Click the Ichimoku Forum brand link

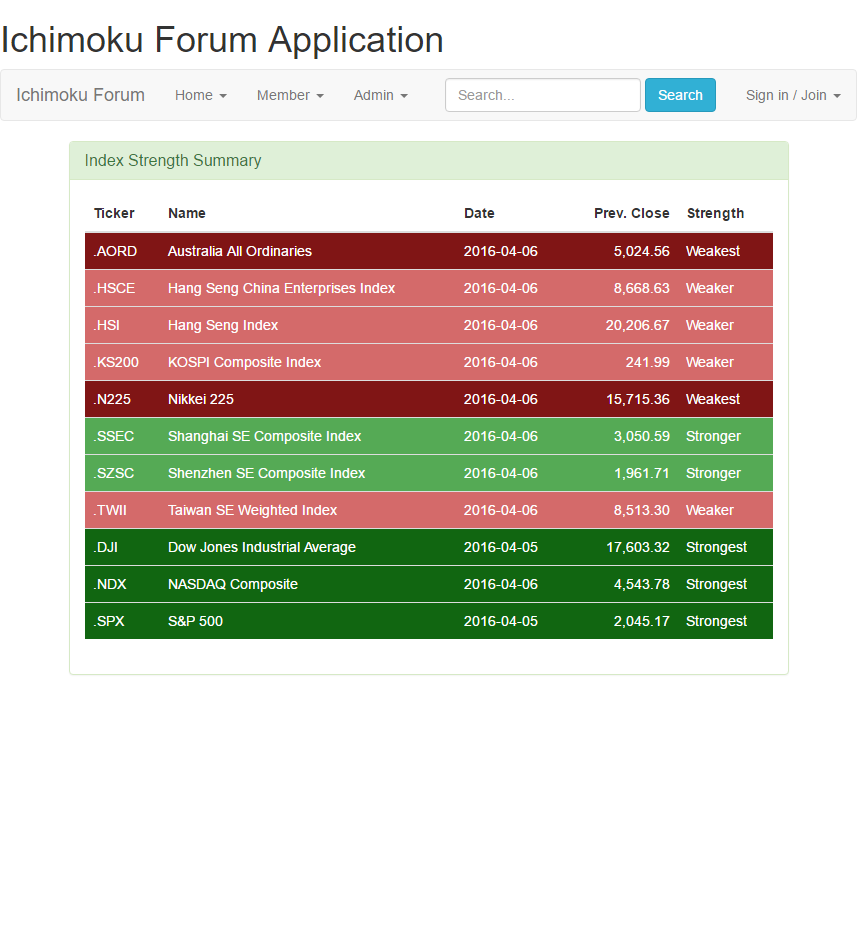click(x=80, y=95)
